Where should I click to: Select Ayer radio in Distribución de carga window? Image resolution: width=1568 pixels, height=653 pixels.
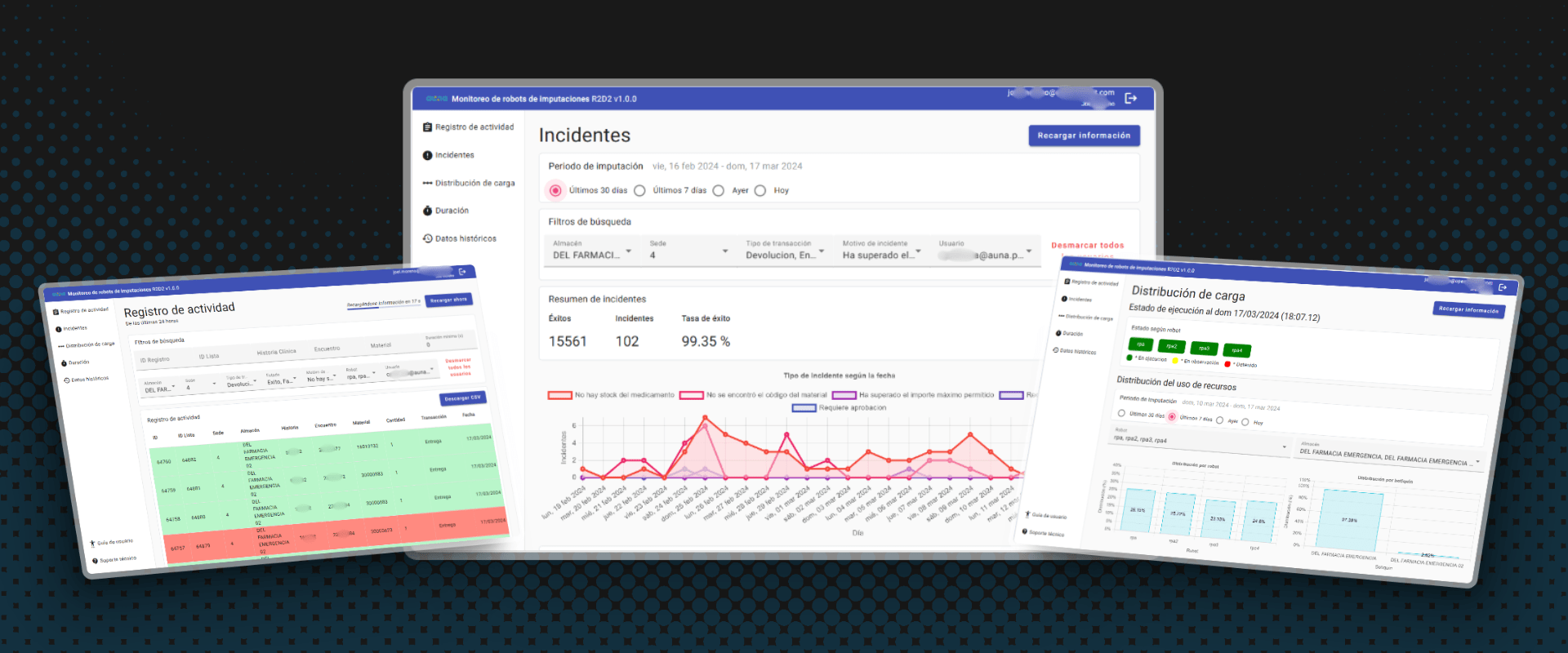click(x=1219, y=420)
